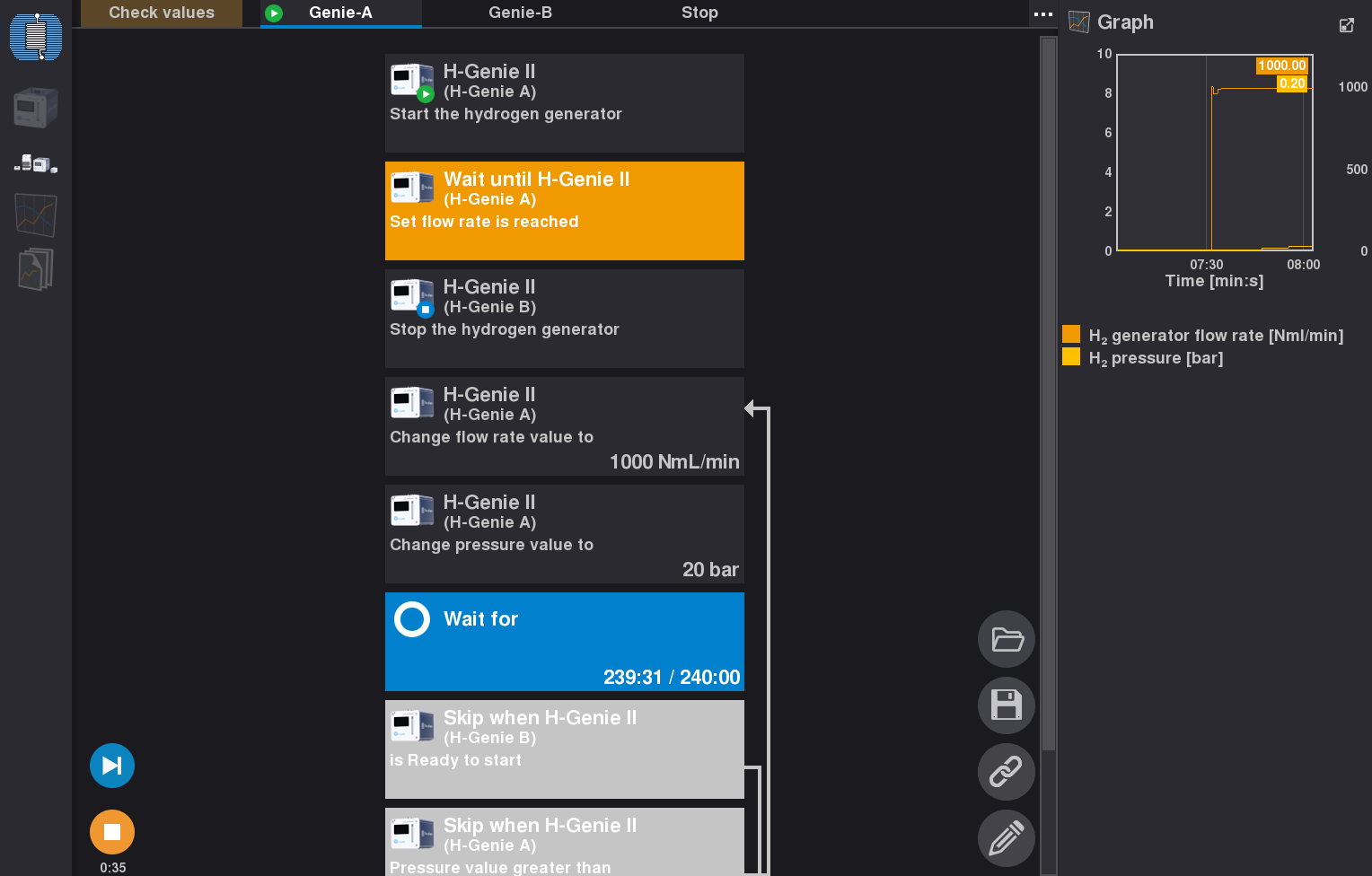
Task: Click the sequence list vertical scrollbar
Action: pos(1048,395)
